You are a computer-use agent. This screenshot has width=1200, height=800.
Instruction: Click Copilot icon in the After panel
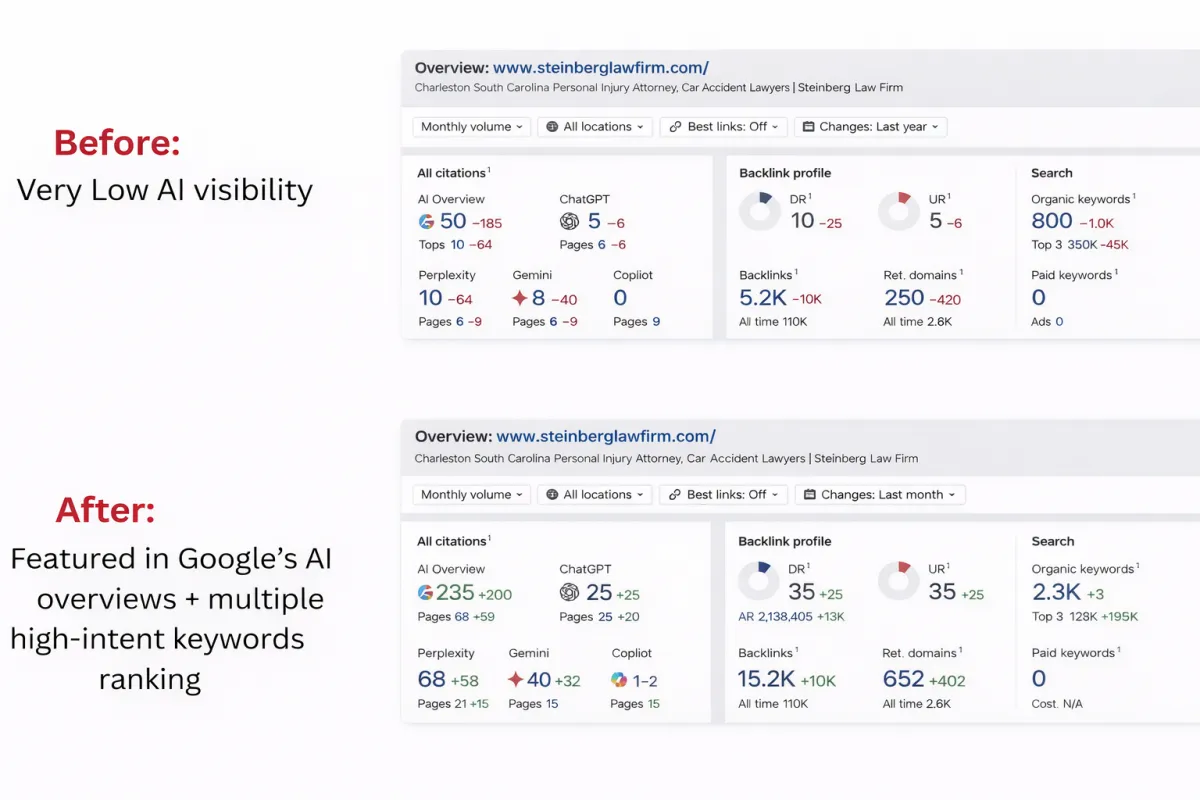(x=620, y=680)
